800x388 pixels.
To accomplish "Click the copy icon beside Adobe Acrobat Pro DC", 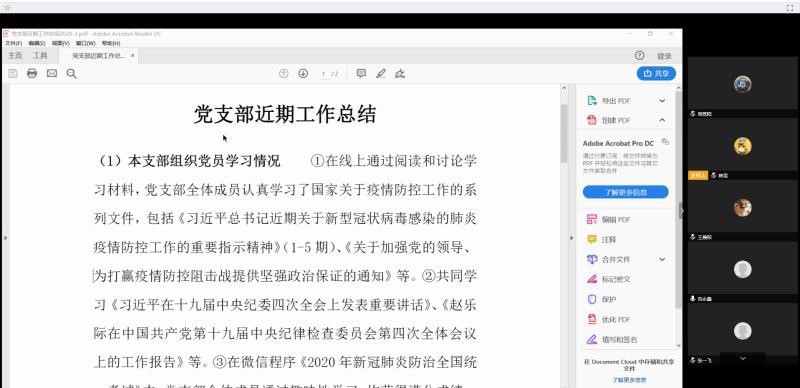I will tap(665, 141).
